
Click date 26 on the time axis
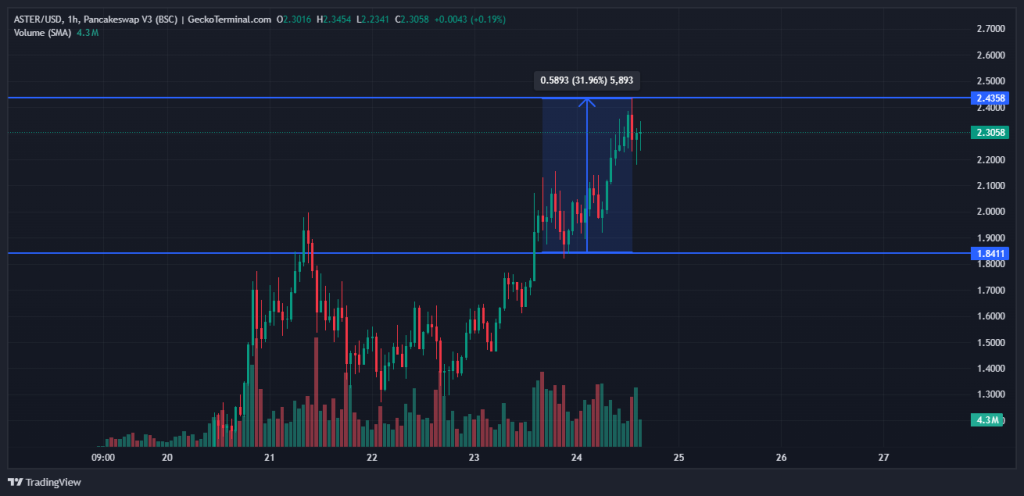[x=781, y=457]
